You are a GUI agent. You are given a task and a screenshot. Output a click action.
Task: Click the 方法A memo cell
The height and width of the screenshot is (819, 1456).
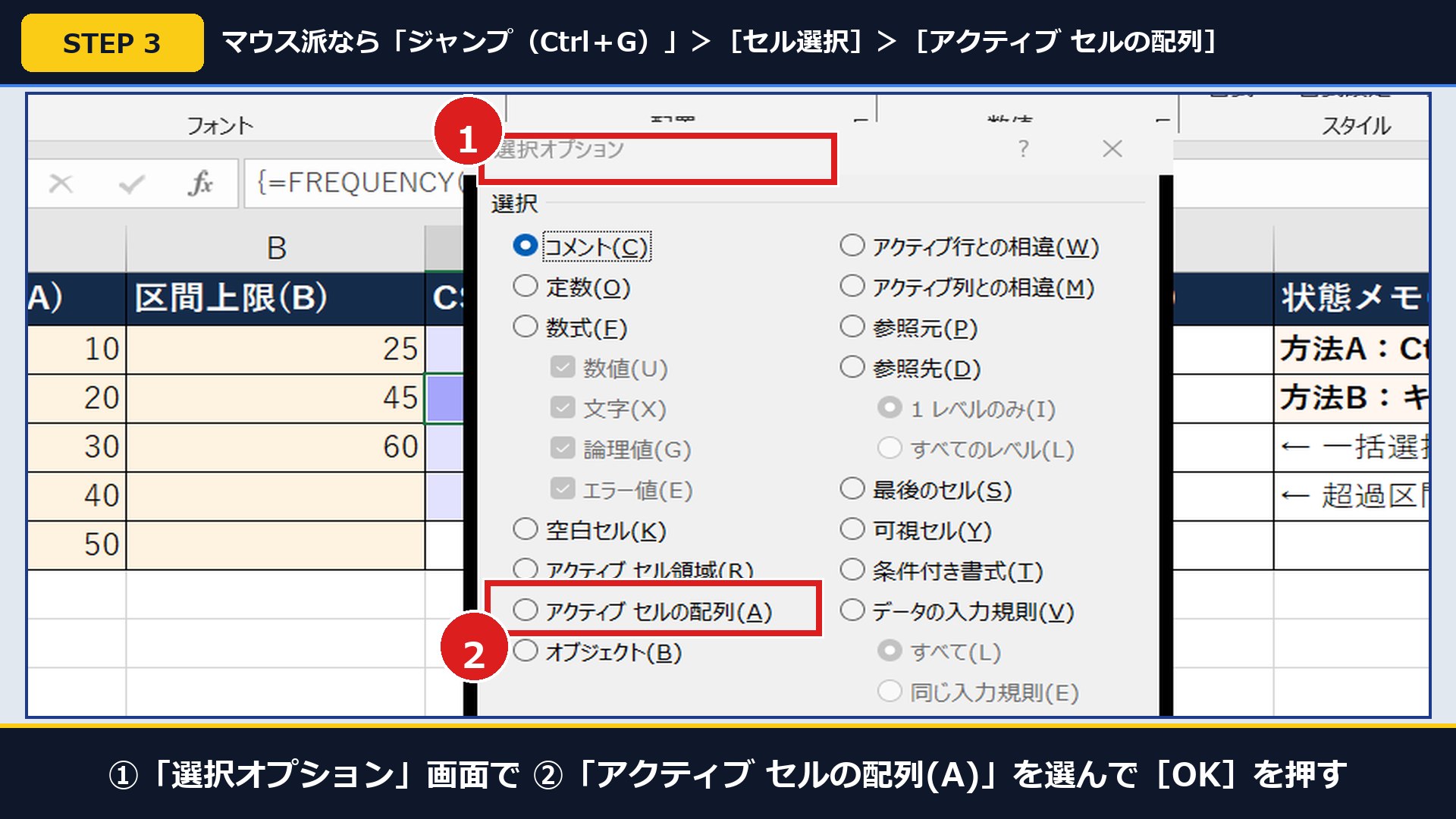click(x=1351, y=349)
